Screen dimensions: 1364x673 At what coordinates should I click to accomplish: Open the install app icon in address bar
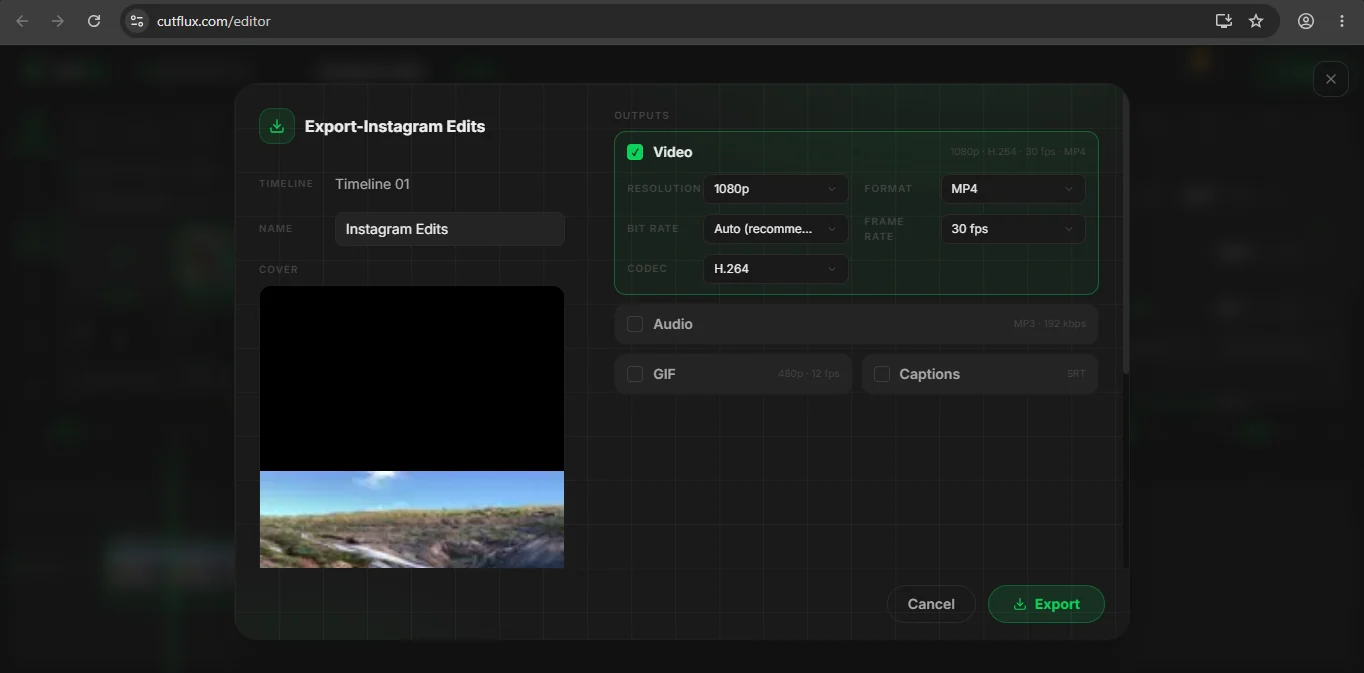pos(1223,20)
